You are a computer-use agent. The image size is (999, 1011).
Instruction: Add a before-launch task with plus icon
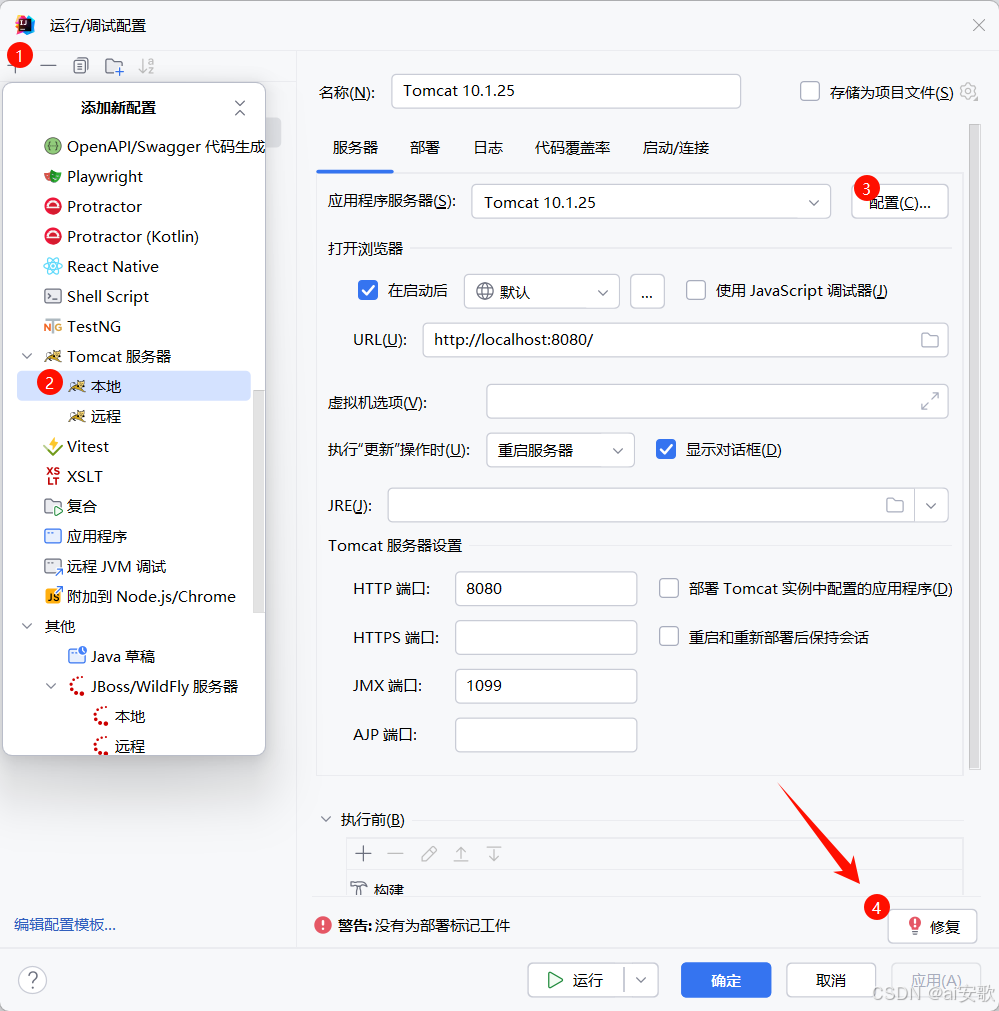pyautogui.click(x=363, y=854)
